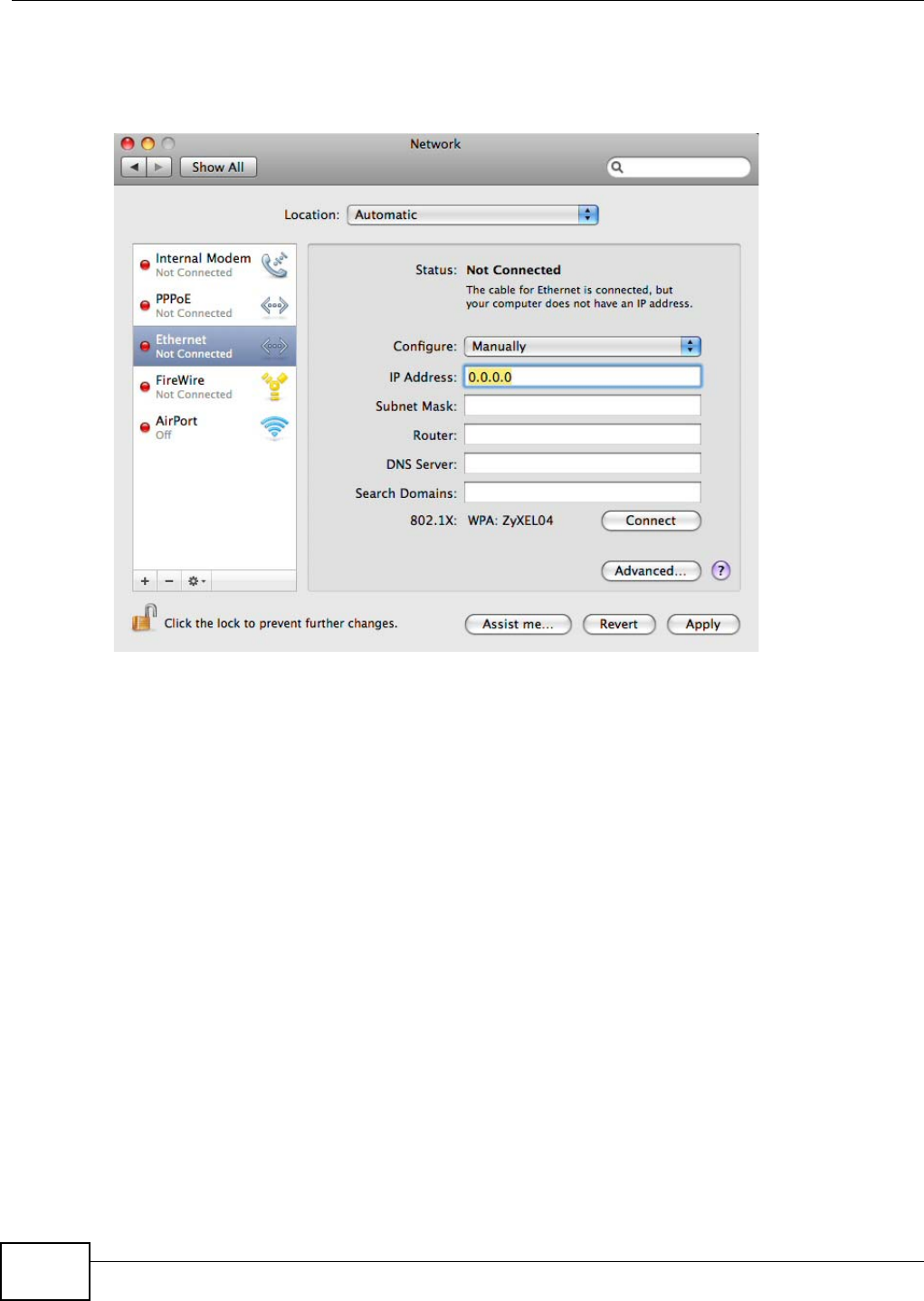Select the FireWire service in the list
Image resolution: width=924 pixels, height=1301 pixels.
click(x=214, y=387)
